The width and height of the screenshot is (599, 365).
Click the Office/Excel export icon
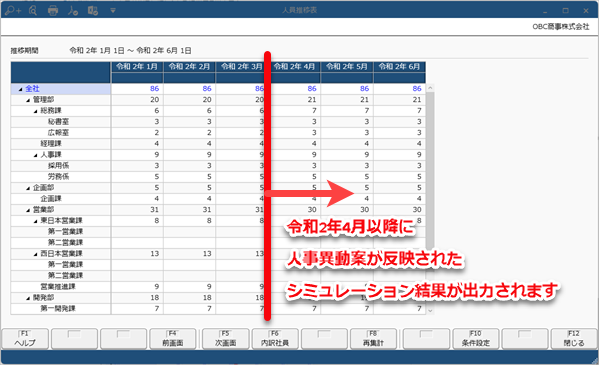click(93, 11)
